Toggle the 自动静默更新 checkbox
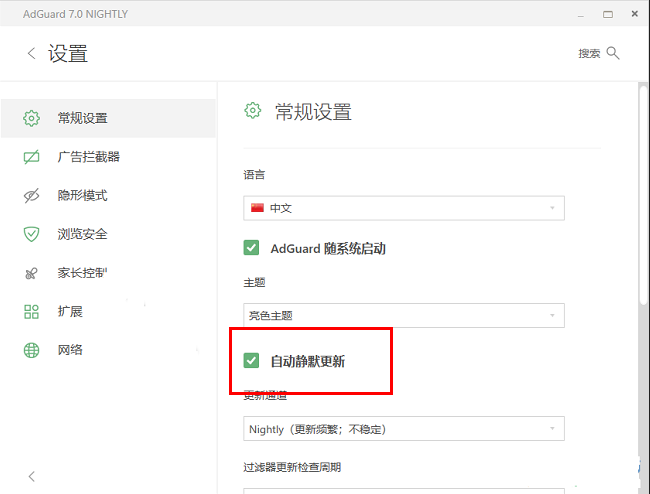Screen dimensions: 650x494 tap(251, 361)
